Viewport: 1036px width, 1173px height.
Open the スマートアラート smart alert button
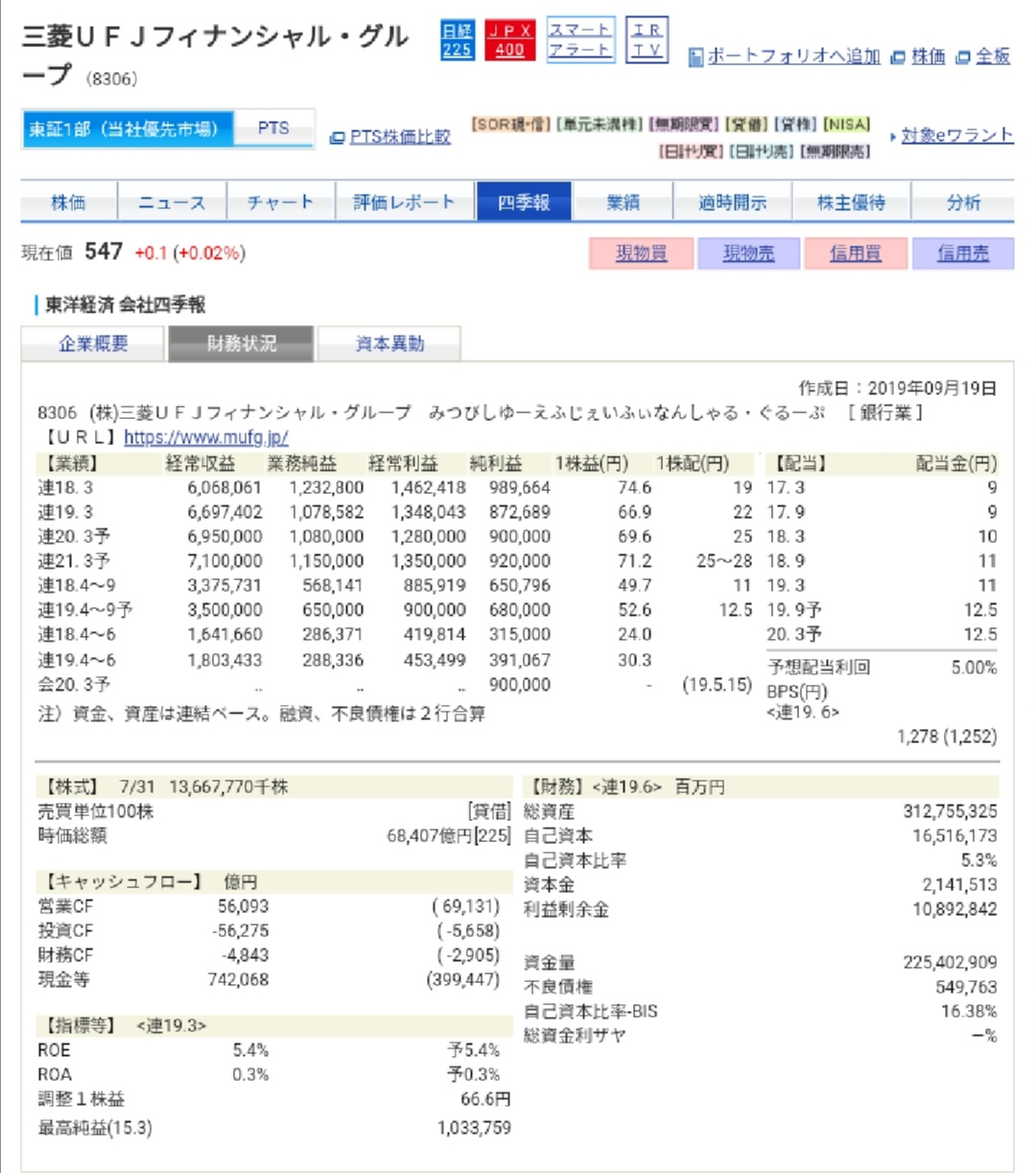pos(579,40)
